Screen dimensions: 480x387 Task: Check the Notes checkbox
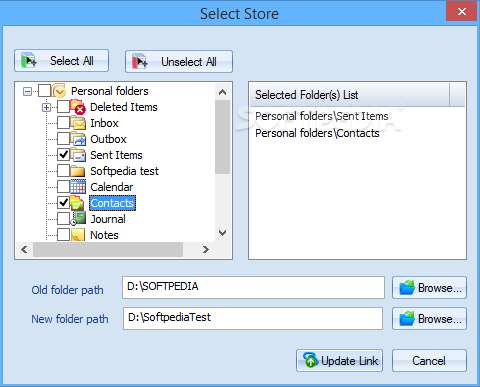(63, 234)
